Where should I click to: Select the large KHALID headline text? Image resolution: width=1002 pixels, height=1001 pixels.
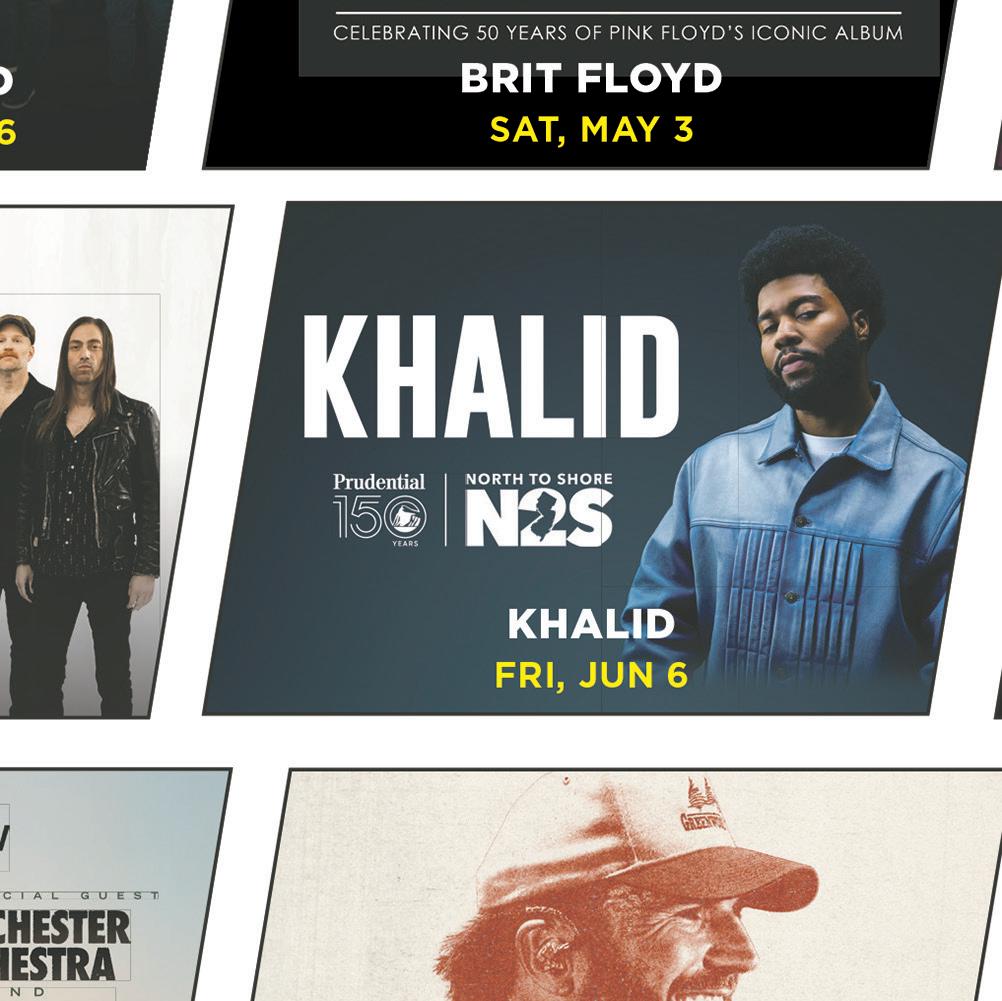[x=491, y=376]
